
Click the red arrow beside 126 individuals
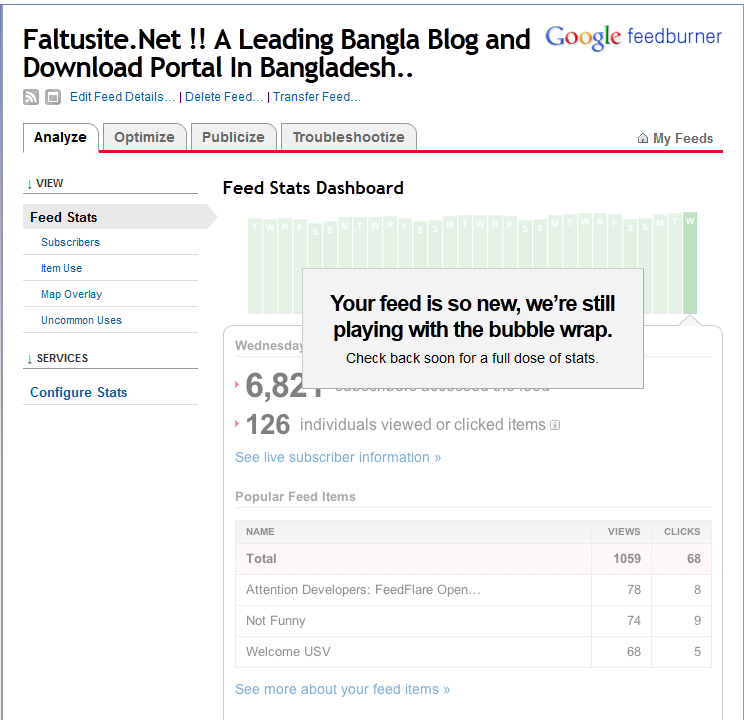coord(237,424)
